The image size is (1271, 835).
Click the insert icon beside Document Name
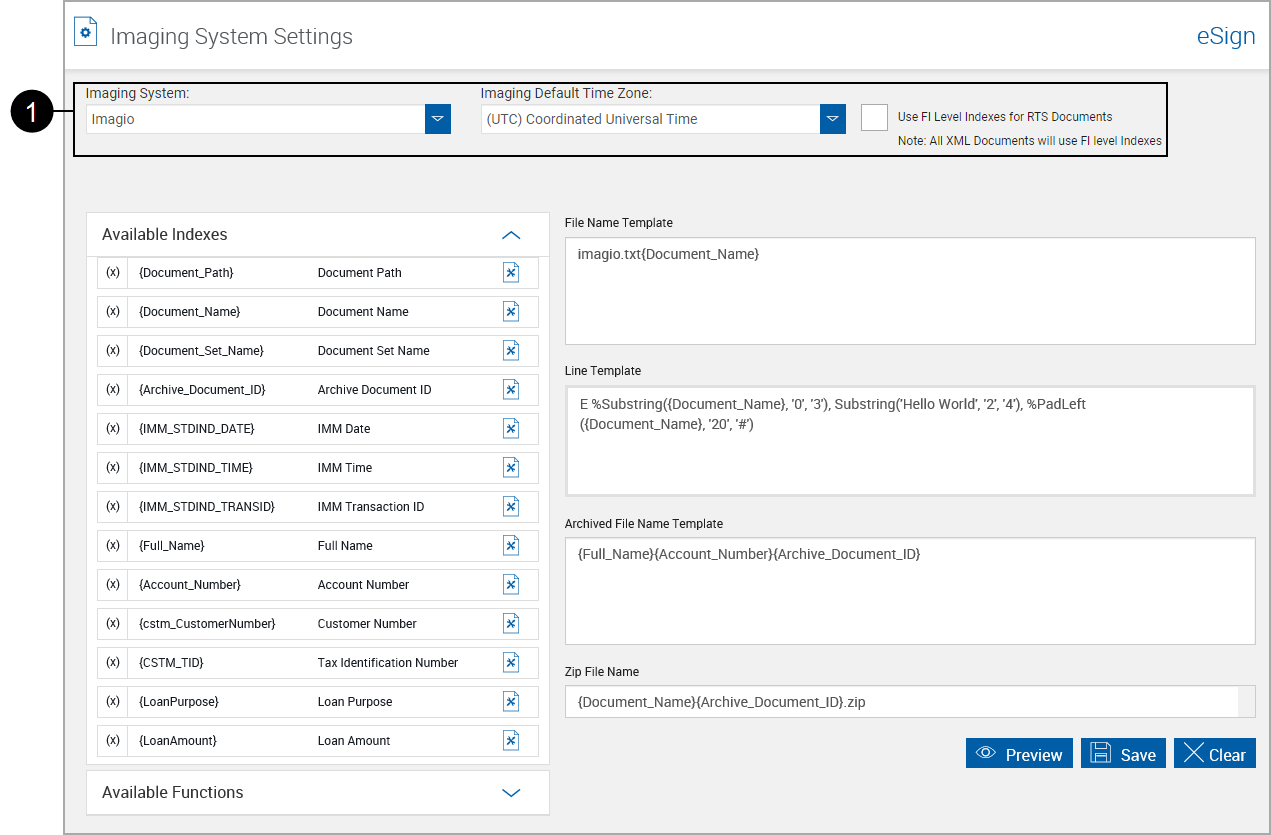click(511, 312)
